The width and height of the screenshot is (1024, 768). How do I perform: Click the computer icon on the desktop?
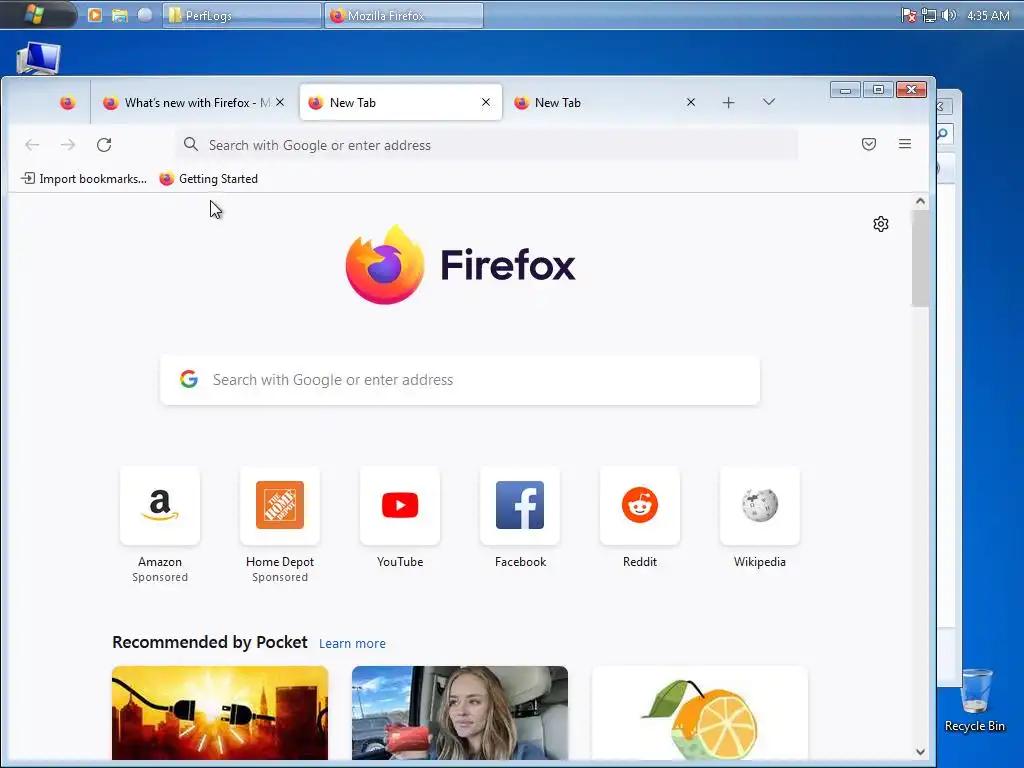(x=39, y=58)
